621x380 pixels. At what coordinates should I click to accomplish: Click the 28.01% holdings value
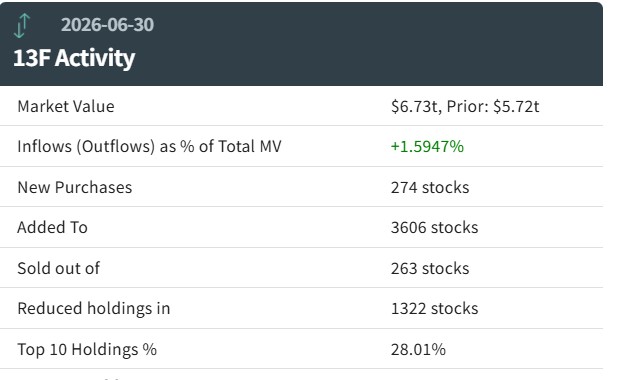[418, 349]
